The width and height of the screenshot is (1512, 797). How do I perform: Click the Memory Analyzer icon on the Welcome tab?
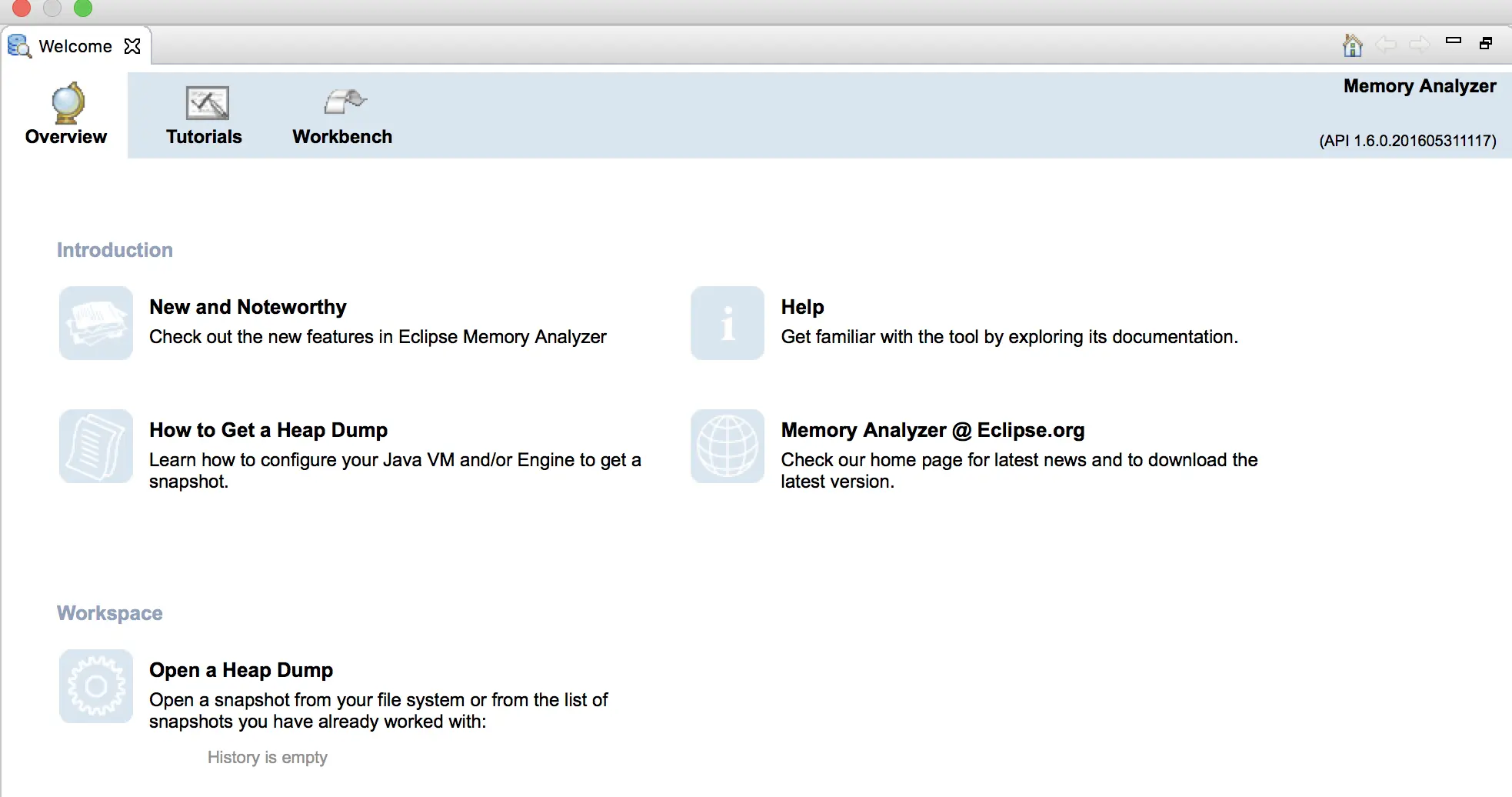[x=19, y=46]
